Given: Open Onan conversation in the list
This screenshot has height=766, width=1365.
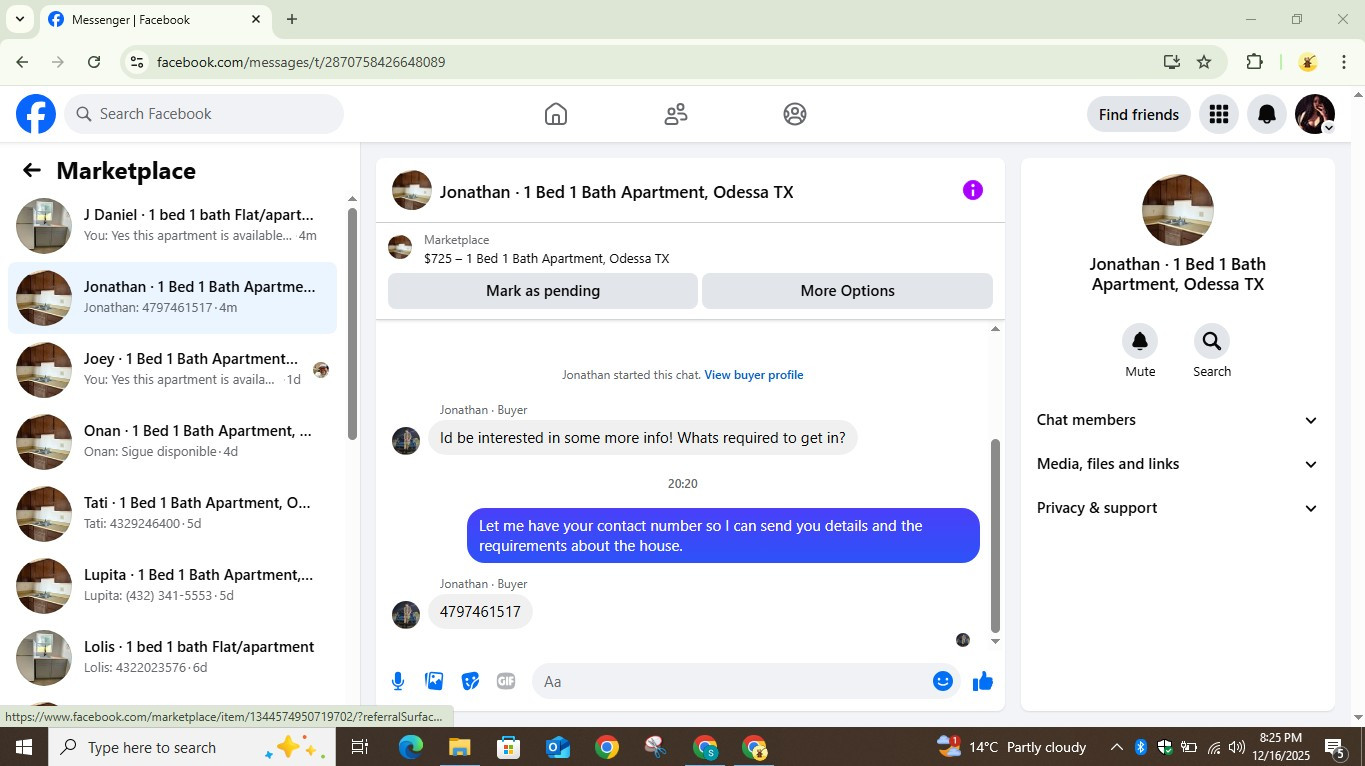Looking at the screenshot, I should (x=172, y=442).
